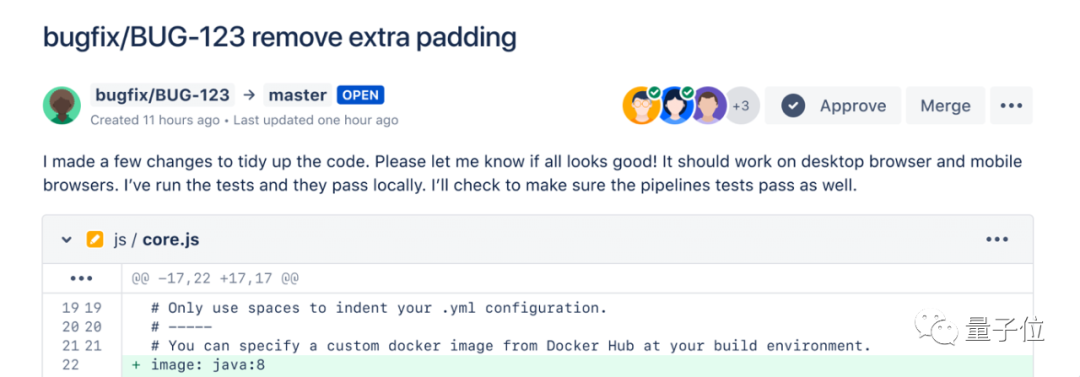
Task: Expand hidden lines above the diff hunk
Action: click(x=81, y=279)
